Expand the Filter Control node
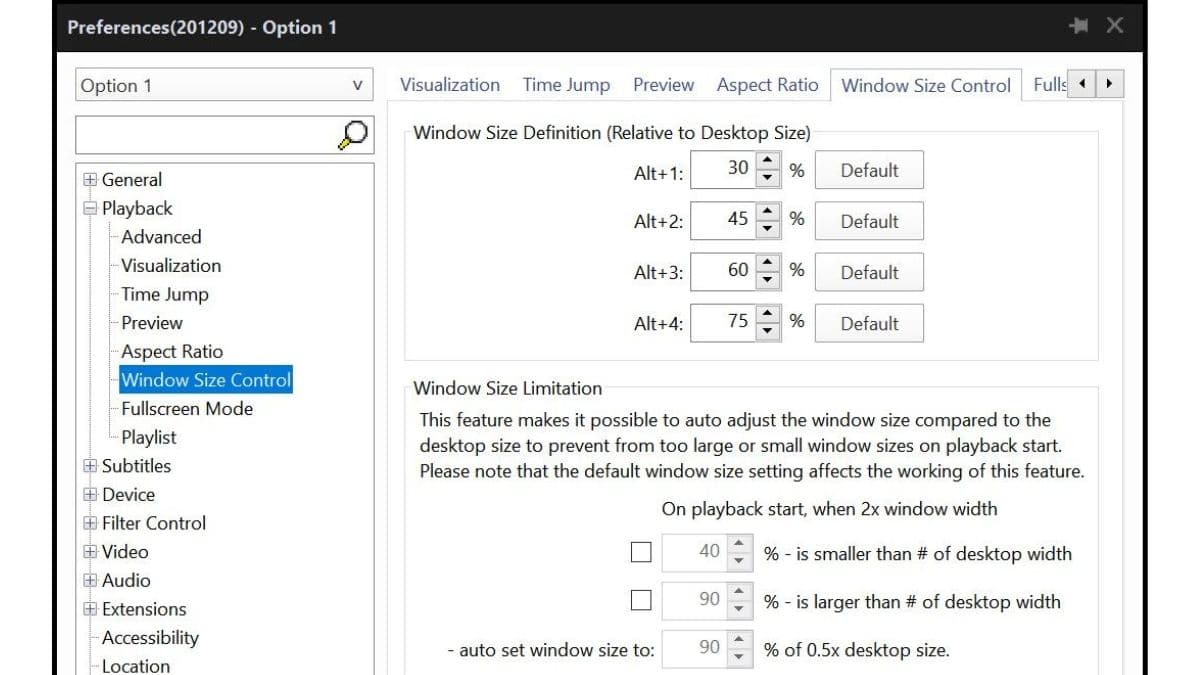Screen dimensions: 1200x675 (90, 523)
